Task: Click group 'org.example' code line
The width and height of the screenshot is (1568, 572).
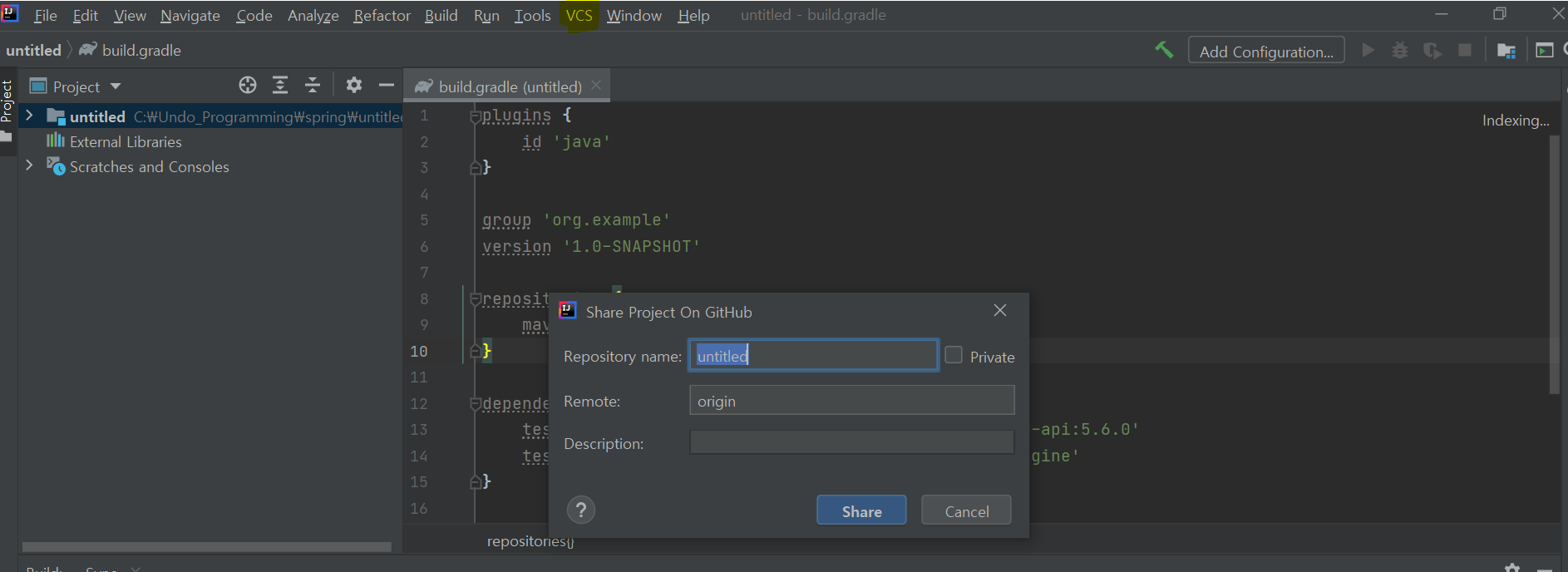Action: [576, 220]
